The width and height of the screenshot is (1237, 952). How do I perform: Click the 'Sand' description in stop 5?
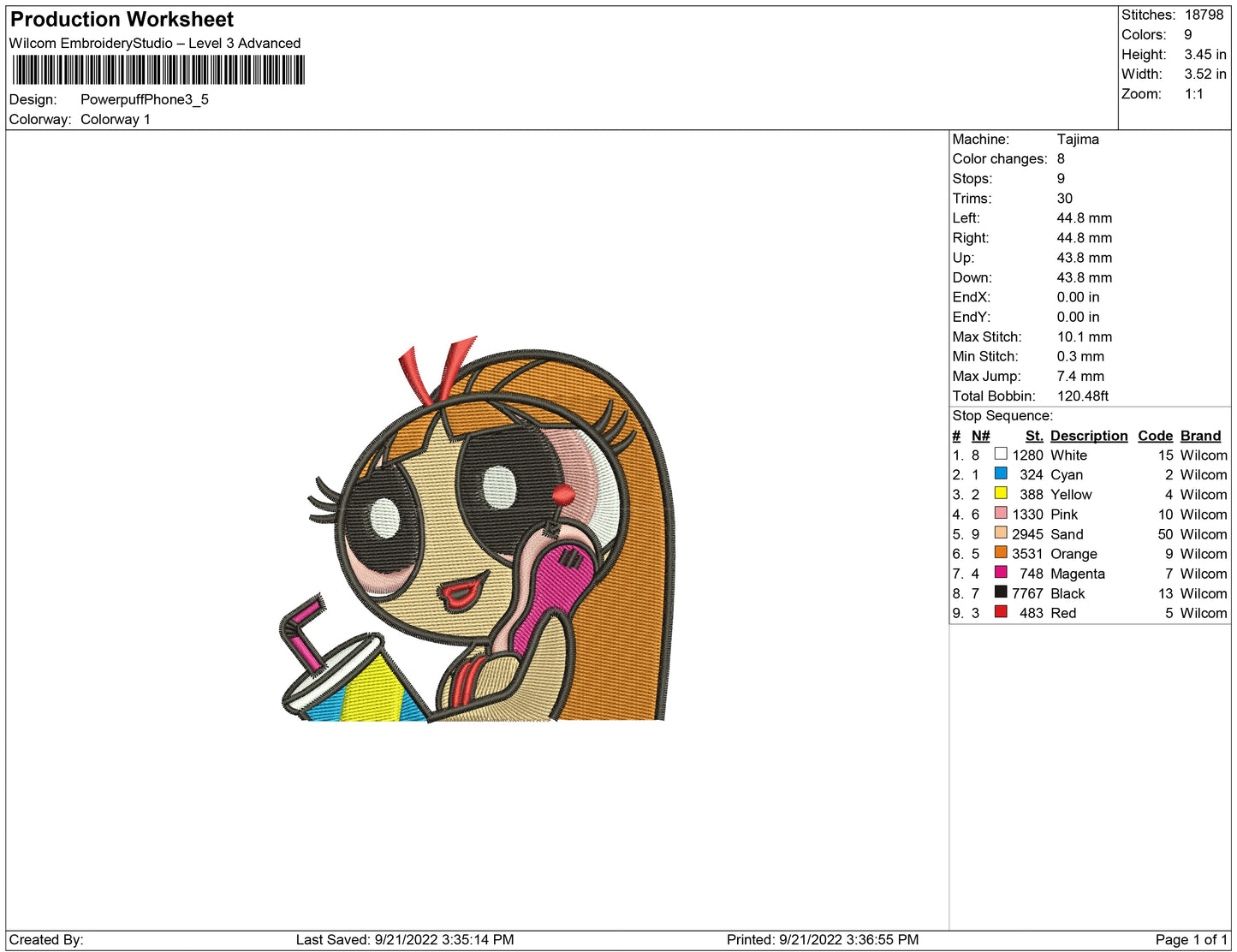(x=1067, y=534)
